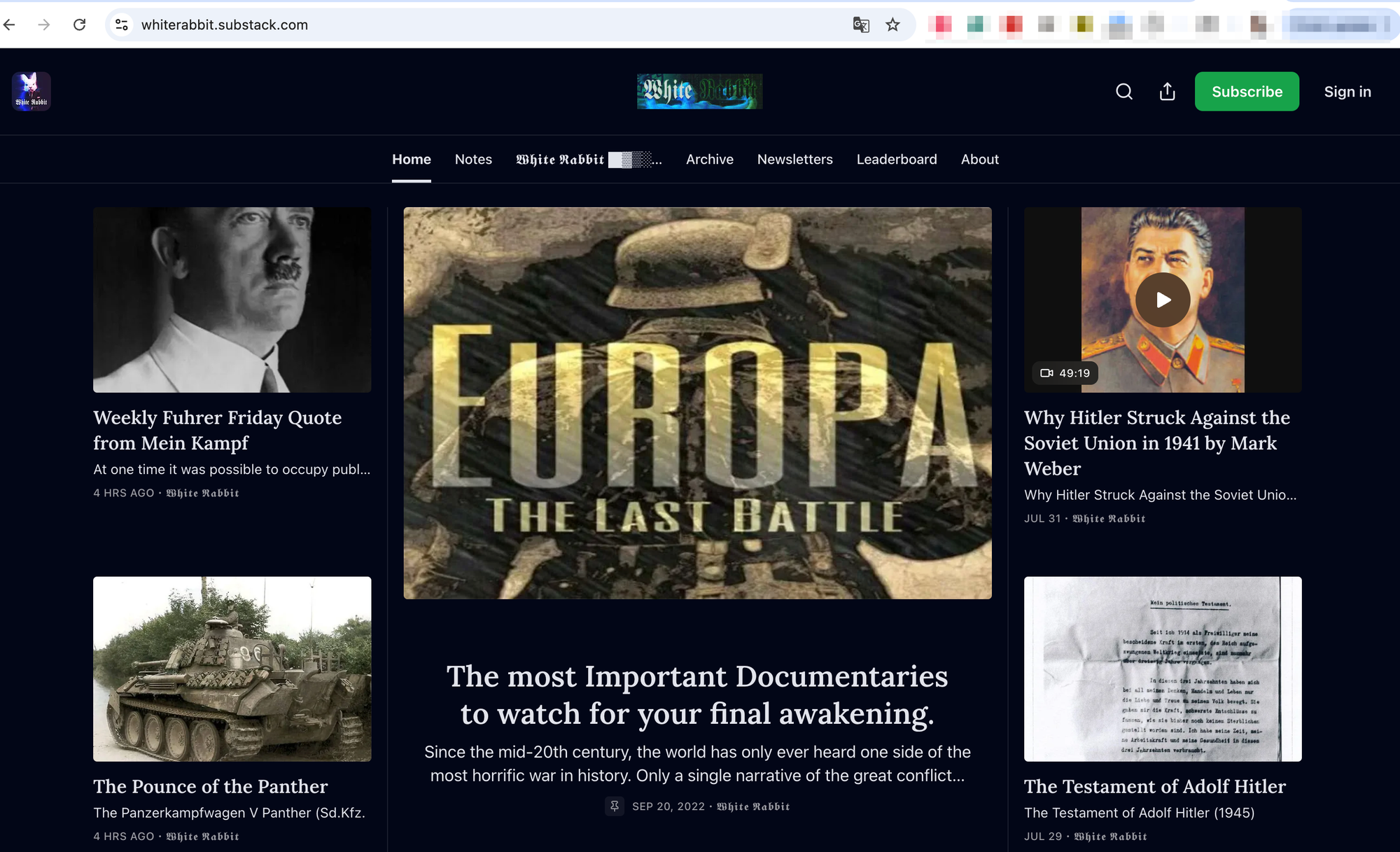Open the Notes tab
Image resolution: width=1400 pixels, height=852 pixels.
[473, 160]
